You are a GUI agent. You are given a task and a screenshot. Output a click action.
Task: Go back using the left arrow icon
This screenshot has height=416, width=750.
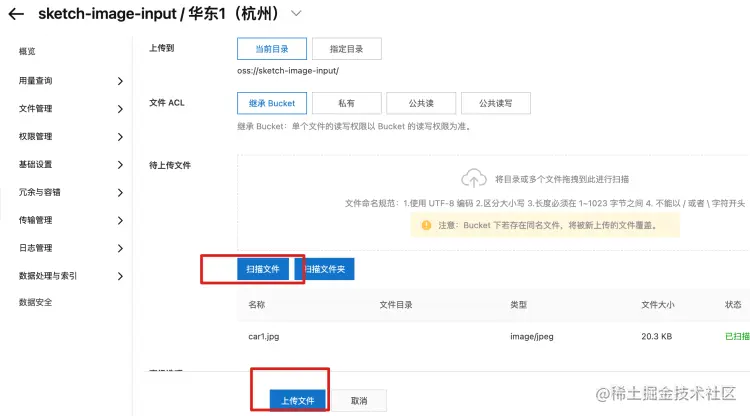coord(16,14)
